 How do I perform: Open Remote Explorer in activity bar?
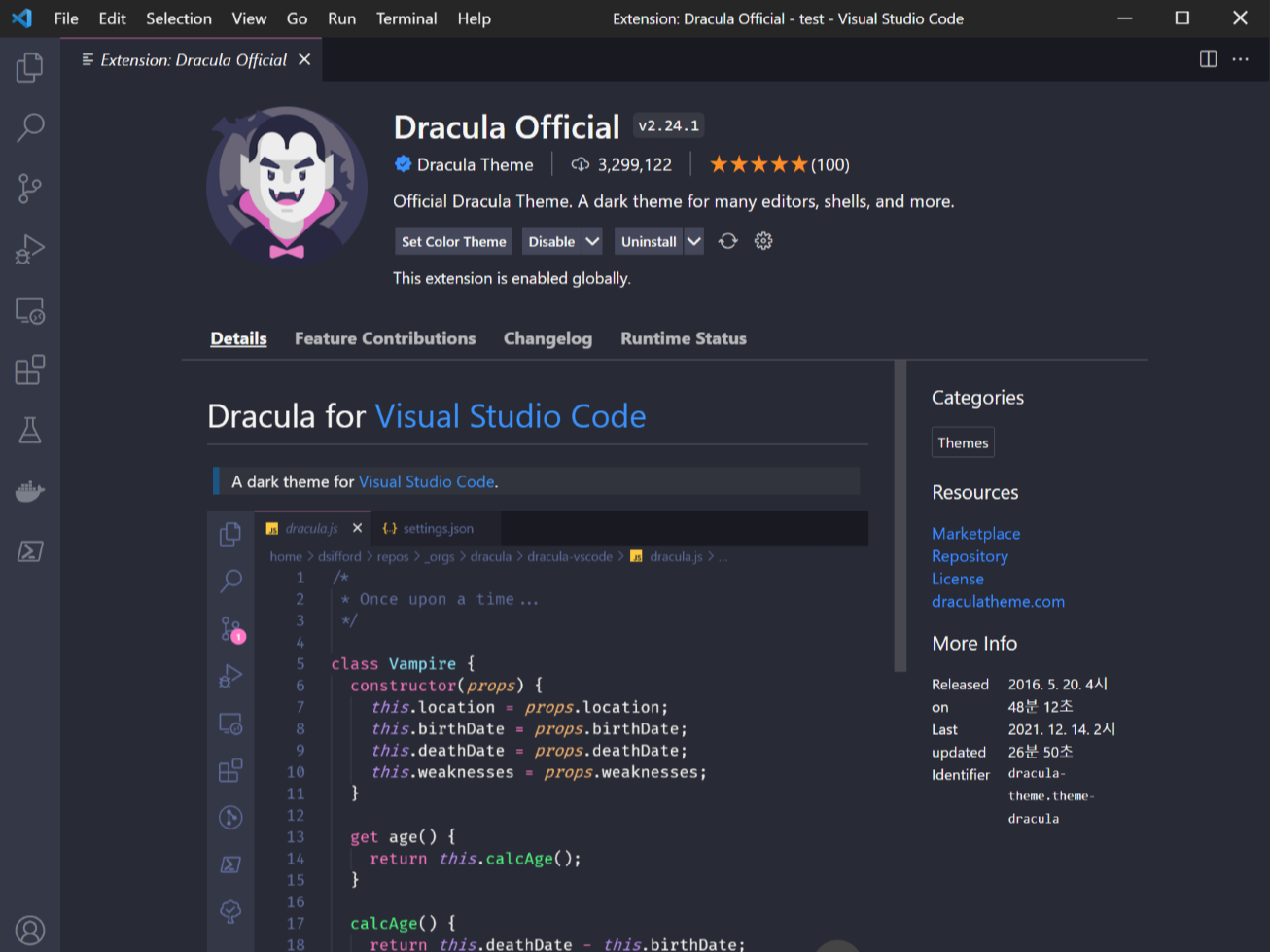click(30, 310)
